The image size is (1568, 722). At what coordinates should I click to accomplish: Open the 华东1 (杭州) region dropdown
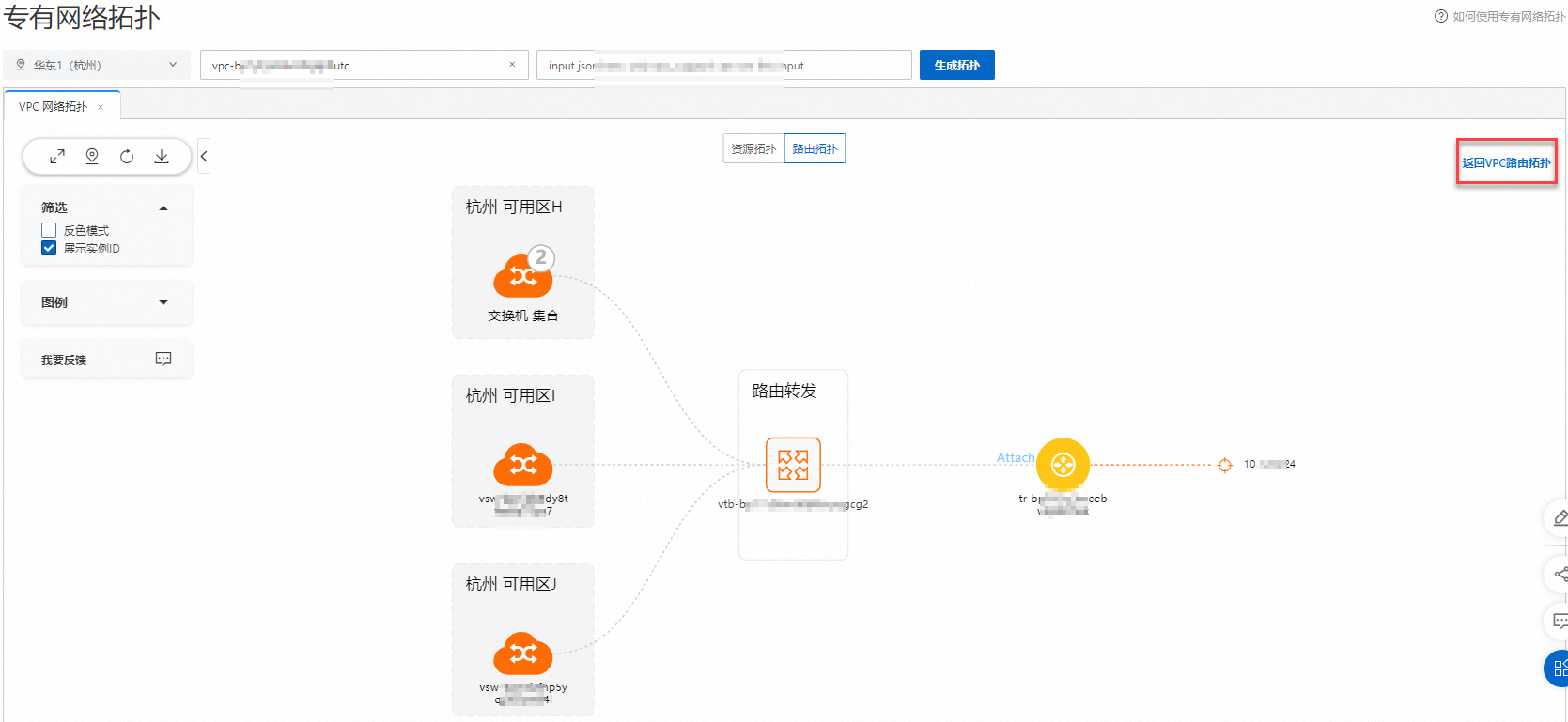pyautogui.click(x=97, y=65)
